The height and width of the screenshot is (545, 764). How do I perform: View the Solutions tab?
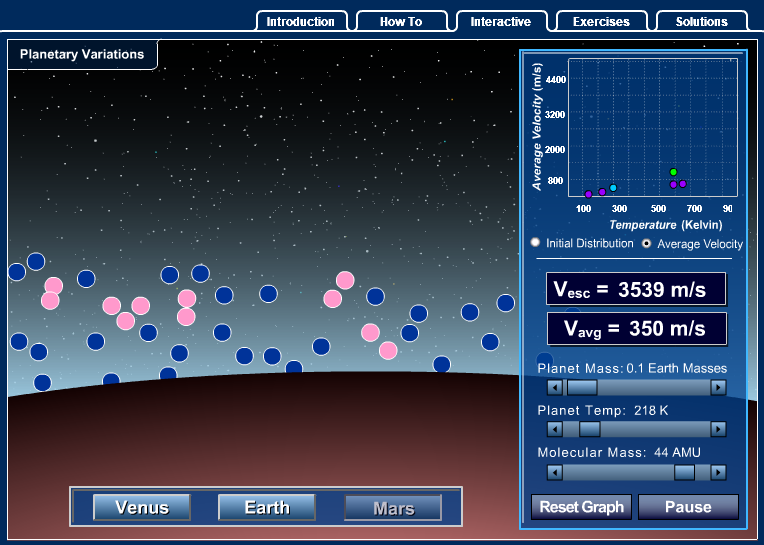point(702,21)
